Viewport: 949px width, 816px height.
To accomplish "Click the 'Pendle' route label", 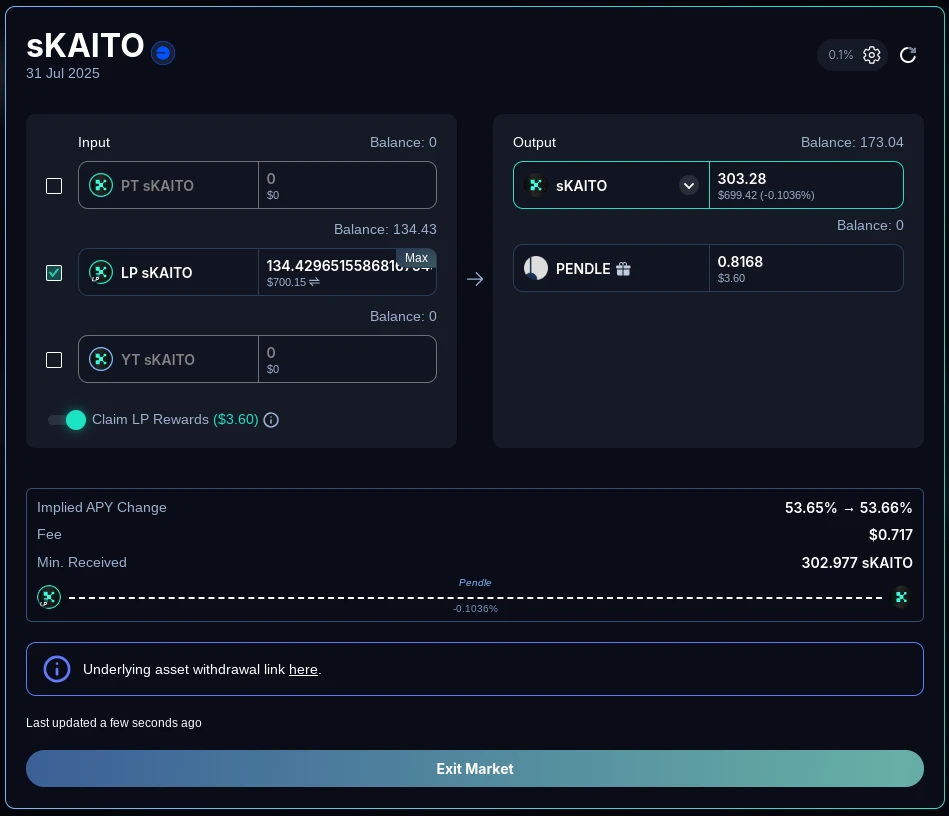I will pyautogui.click(x=475, y=582).
